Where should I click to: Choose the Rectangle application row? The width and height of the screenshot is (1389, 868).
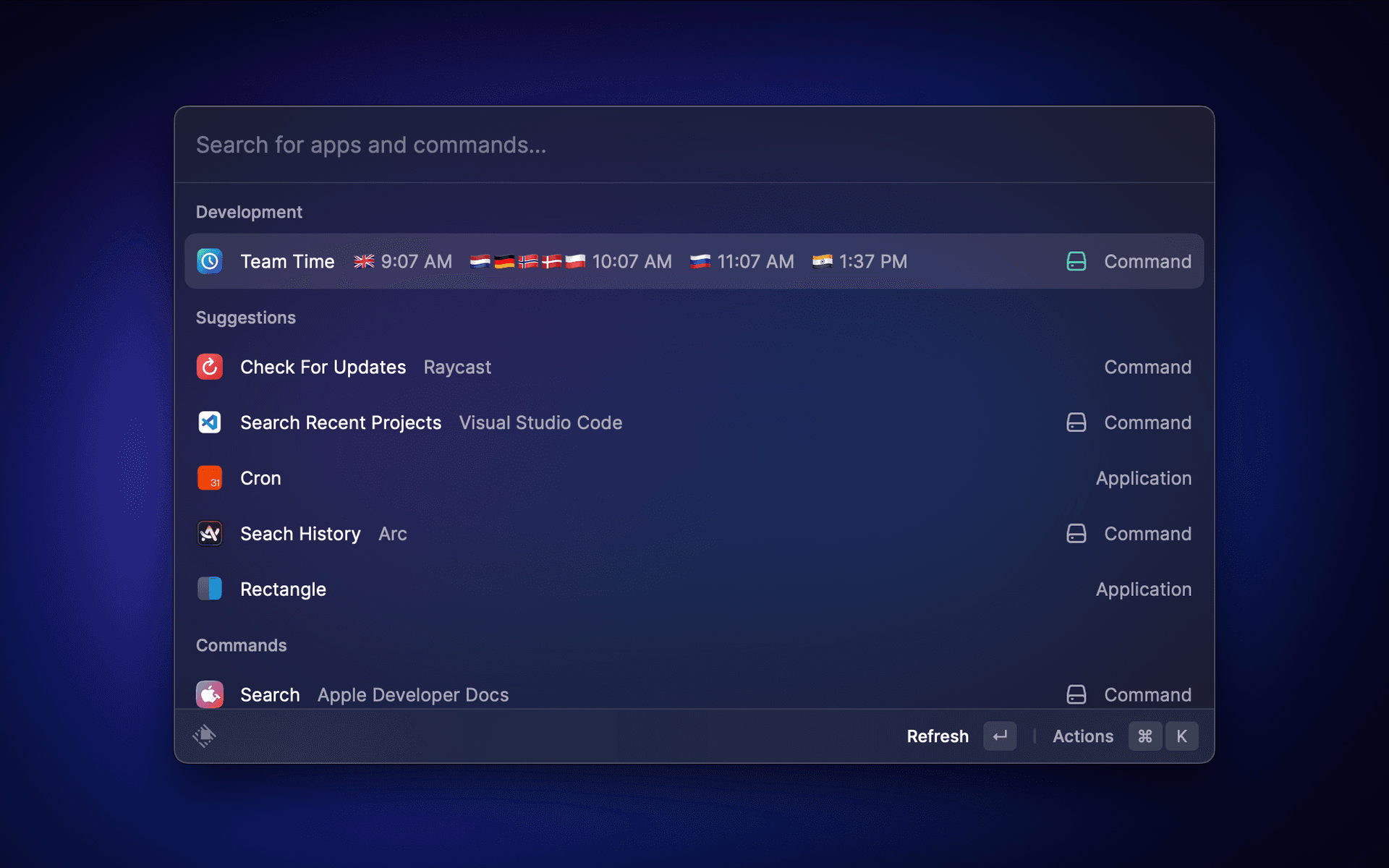(x=283, y=590)
